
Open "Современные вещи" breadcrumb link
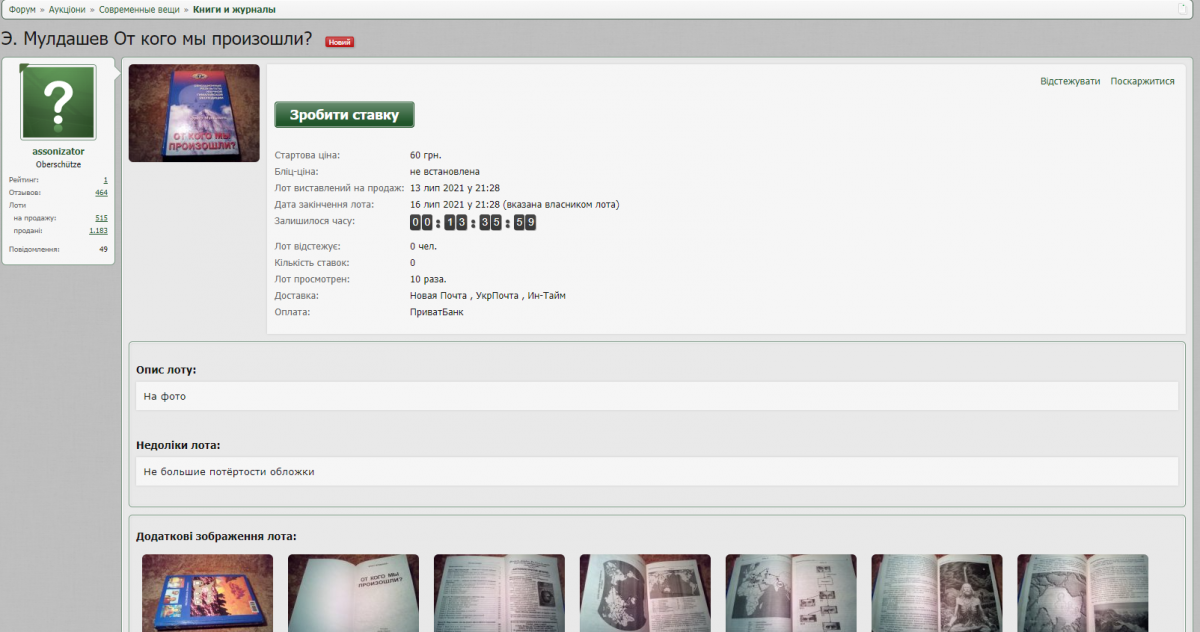tap(139, 9)
